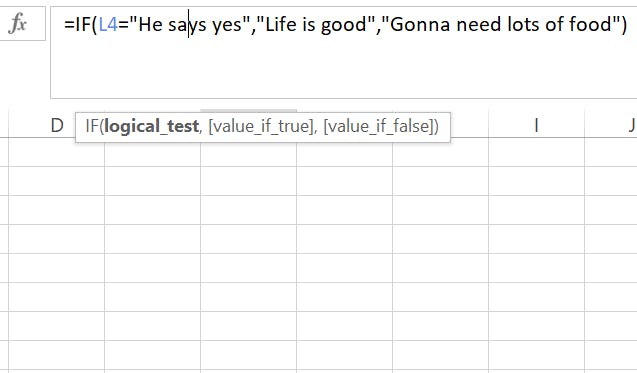Place cursor on the L4 cell reference

108,24
